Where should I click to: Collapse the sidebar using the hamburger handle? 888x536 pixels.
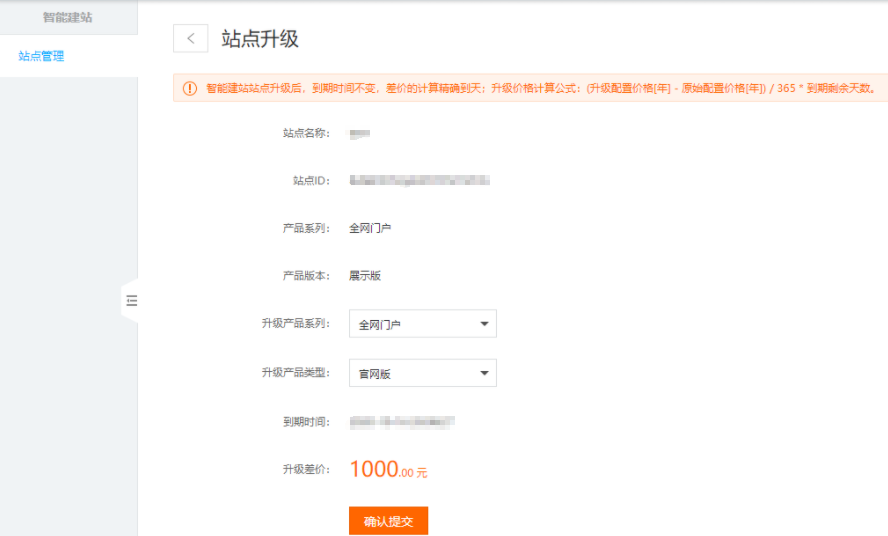pyautogui.click(x=131, y=301)
